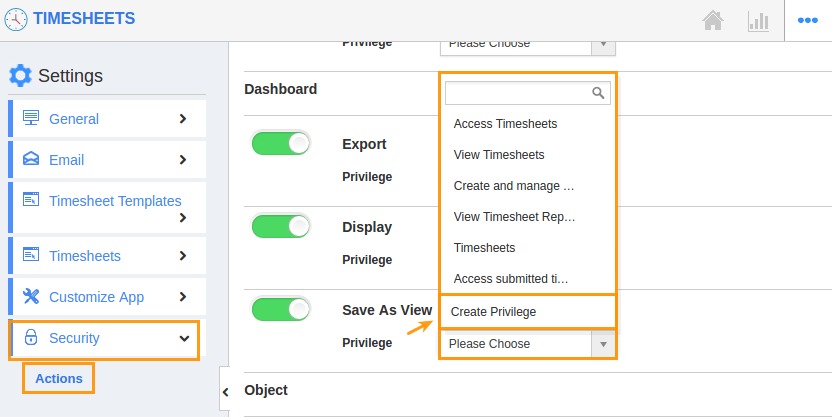Open Timesheet Templates settings
832x417 pixels.
[x=115, y=201]
